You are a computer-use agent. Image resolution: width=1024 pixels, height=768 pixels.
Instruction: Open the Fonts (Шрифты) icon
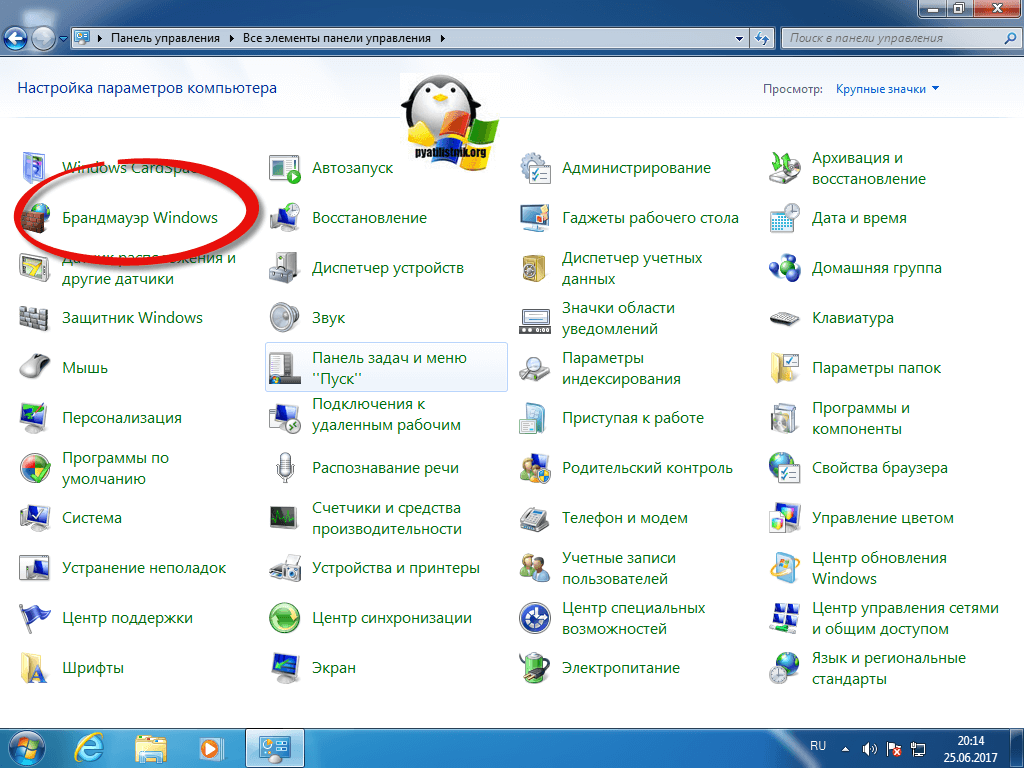click(36, 667)
